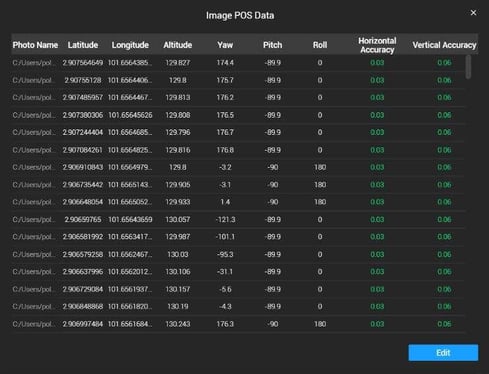Select the Latitude column header
Image resolution: width=489 pixels, height=374 pixels.
(x=83, y=45)
